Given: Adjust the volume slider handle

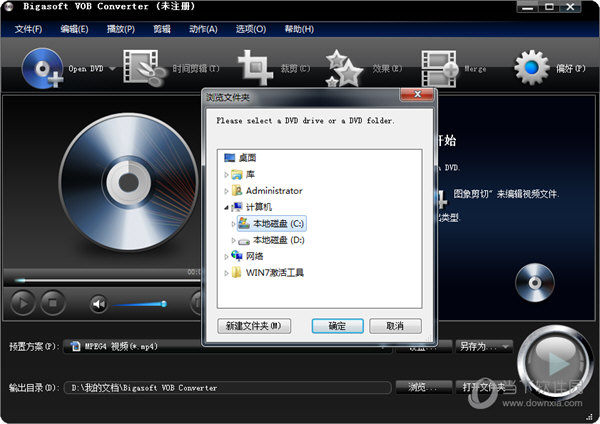Looking at the screenshot, I should tap(164, 304).
